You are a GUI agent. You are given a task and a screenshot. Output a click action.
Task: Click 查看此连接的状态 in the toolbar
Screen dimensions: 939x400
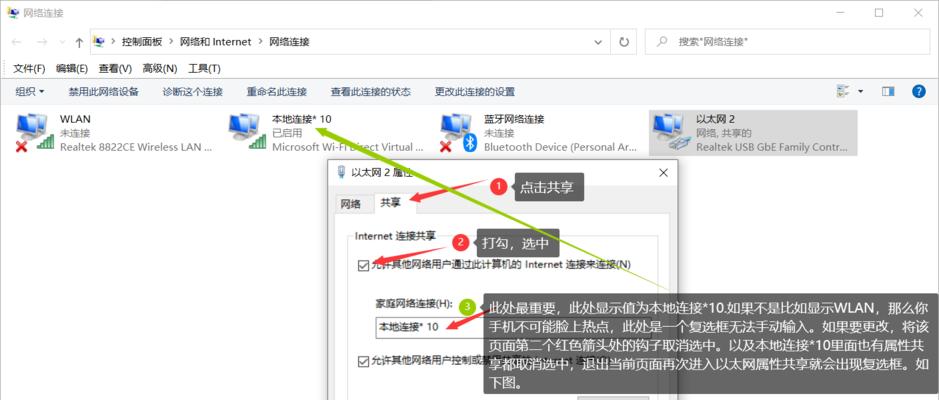(x=371, y=92)
